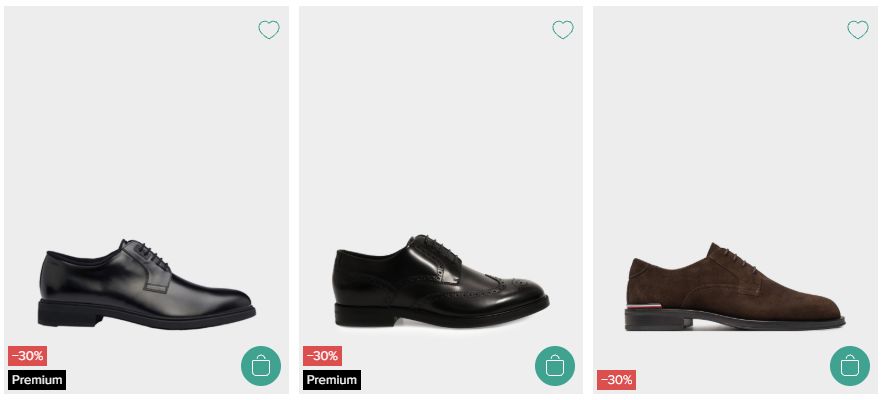View the brown suede derby shoe photo
The image size is (886, 400).
click(735, 287)
